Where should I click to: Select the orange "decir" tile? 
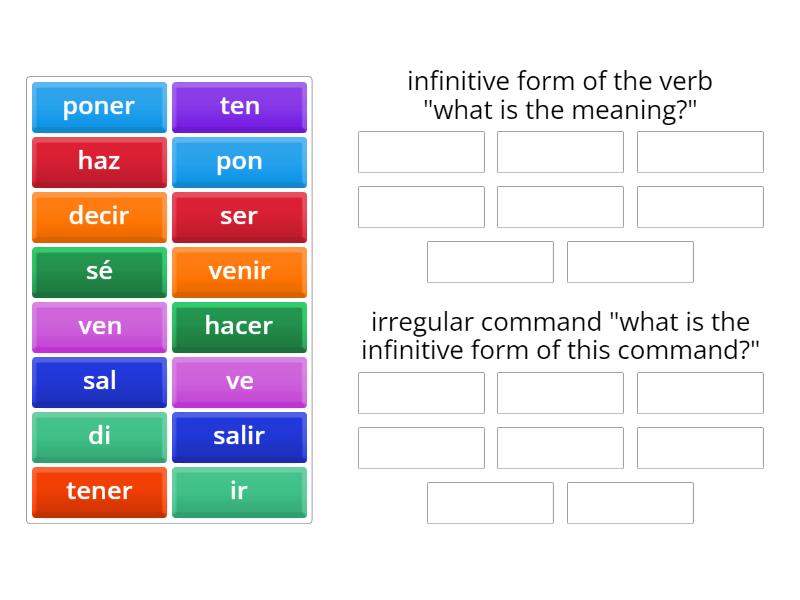coord(99,217)
